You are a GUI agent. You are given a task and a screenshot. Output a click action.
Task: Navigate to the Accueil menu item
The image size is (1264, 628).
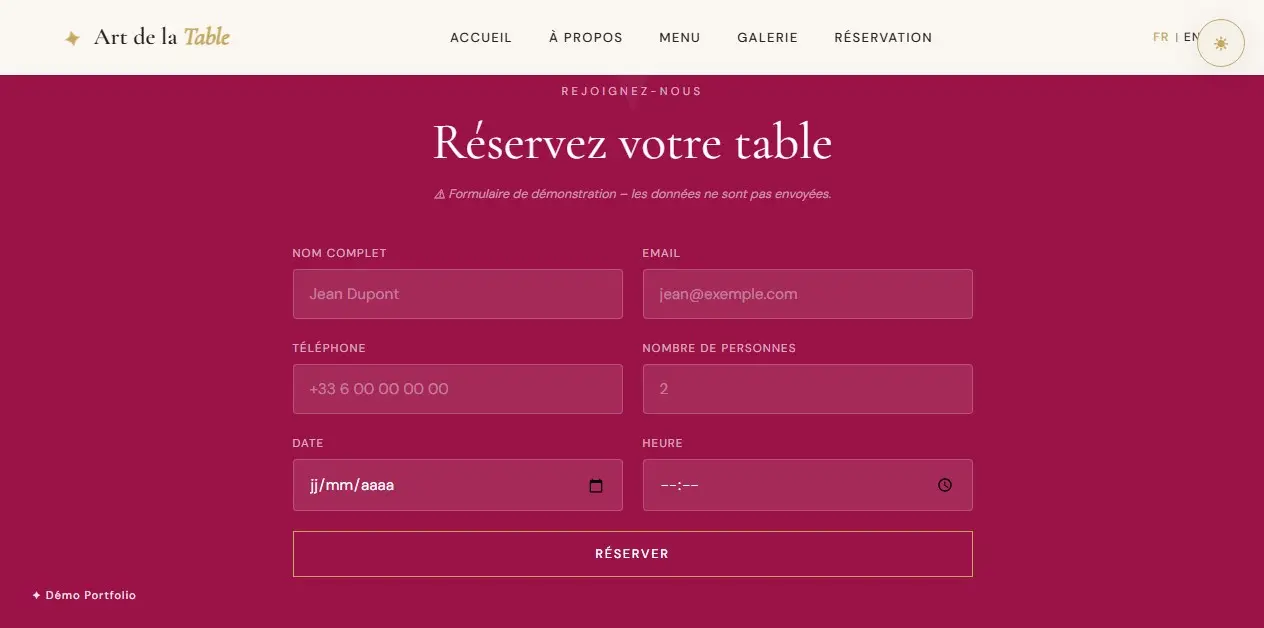coord(480,37)
